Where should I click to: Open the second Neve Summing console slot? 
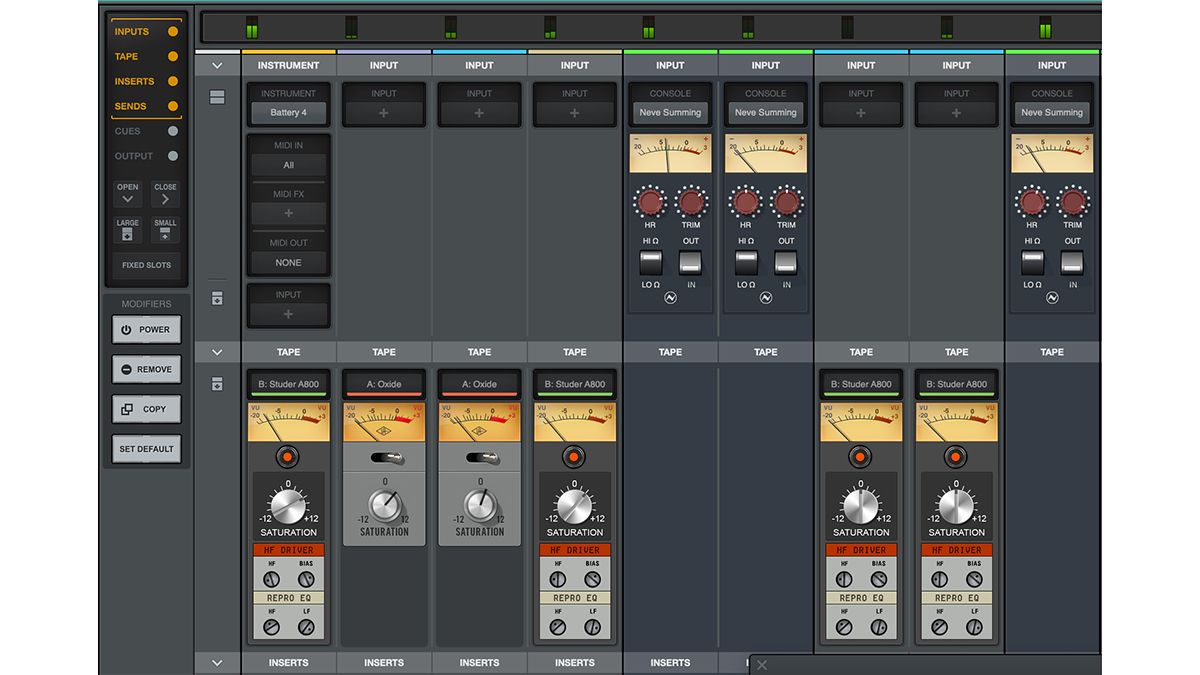click(x=766, y=113)
